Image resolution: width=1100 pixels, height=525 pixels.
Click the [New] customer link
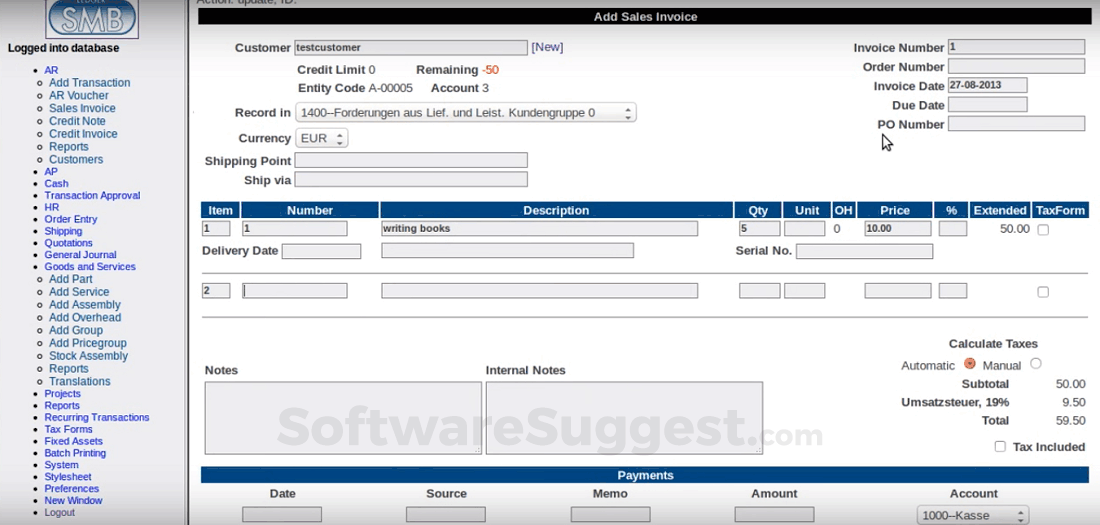[x=547, y=47]
